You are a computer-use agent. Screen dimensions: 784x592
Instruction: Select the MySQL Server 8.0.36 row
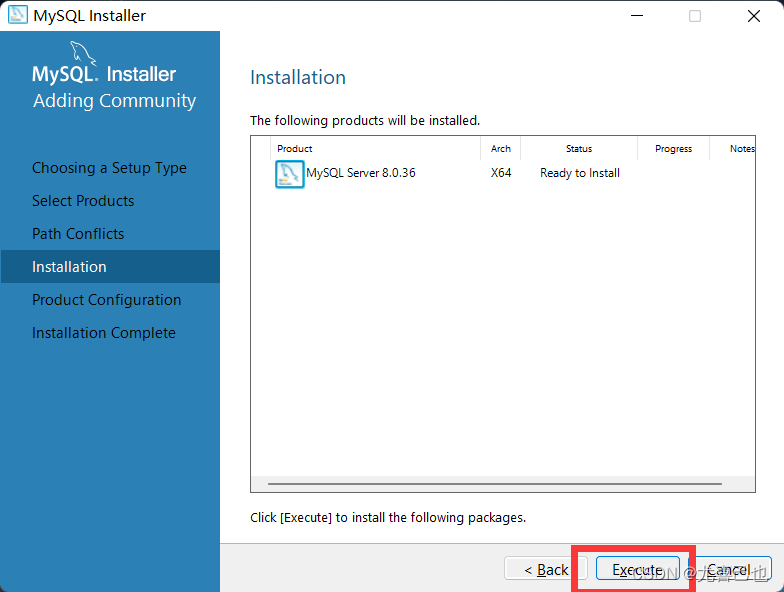503,174
